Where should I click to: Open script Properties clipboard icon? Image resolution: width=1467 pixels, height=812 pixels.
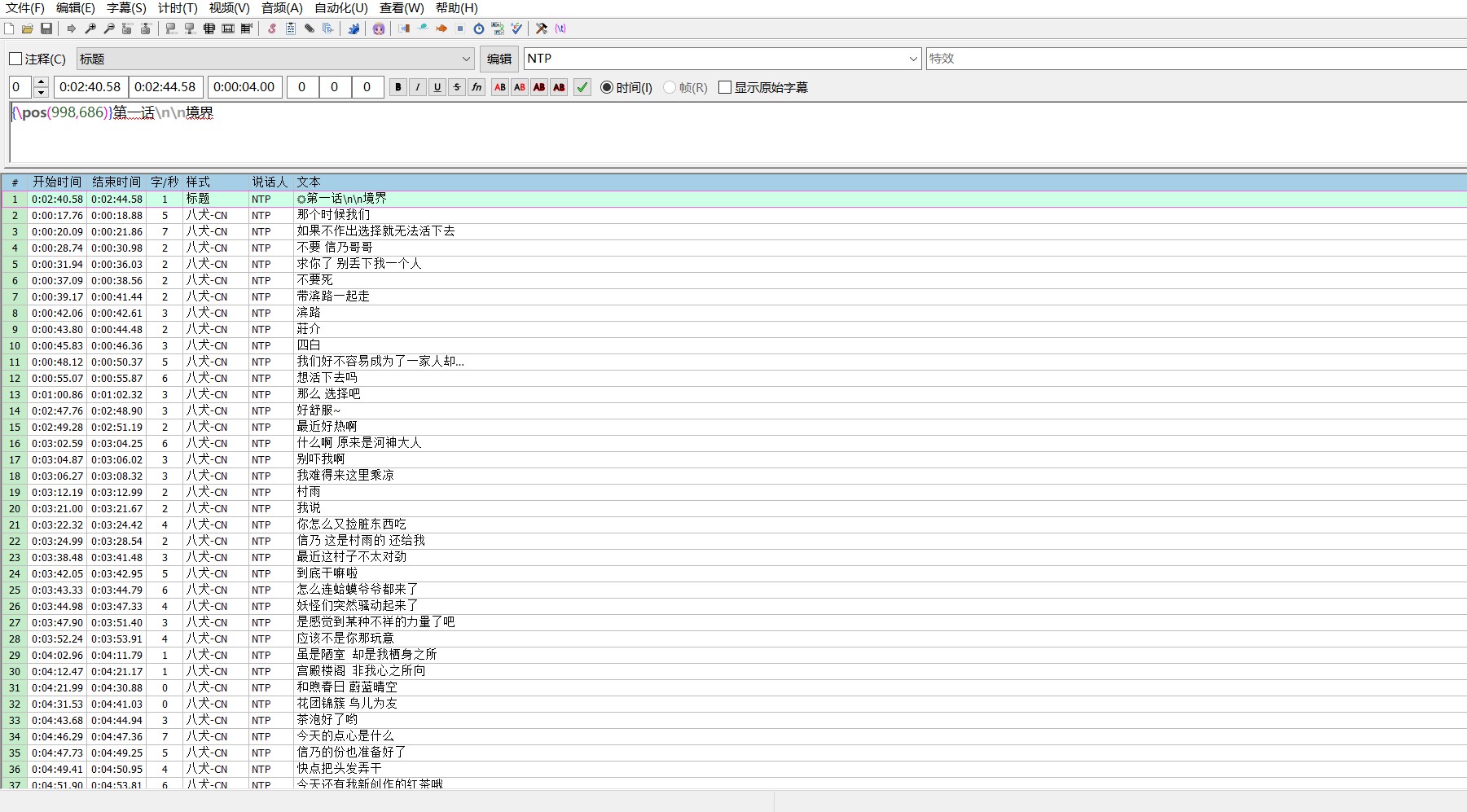point(291,29)
